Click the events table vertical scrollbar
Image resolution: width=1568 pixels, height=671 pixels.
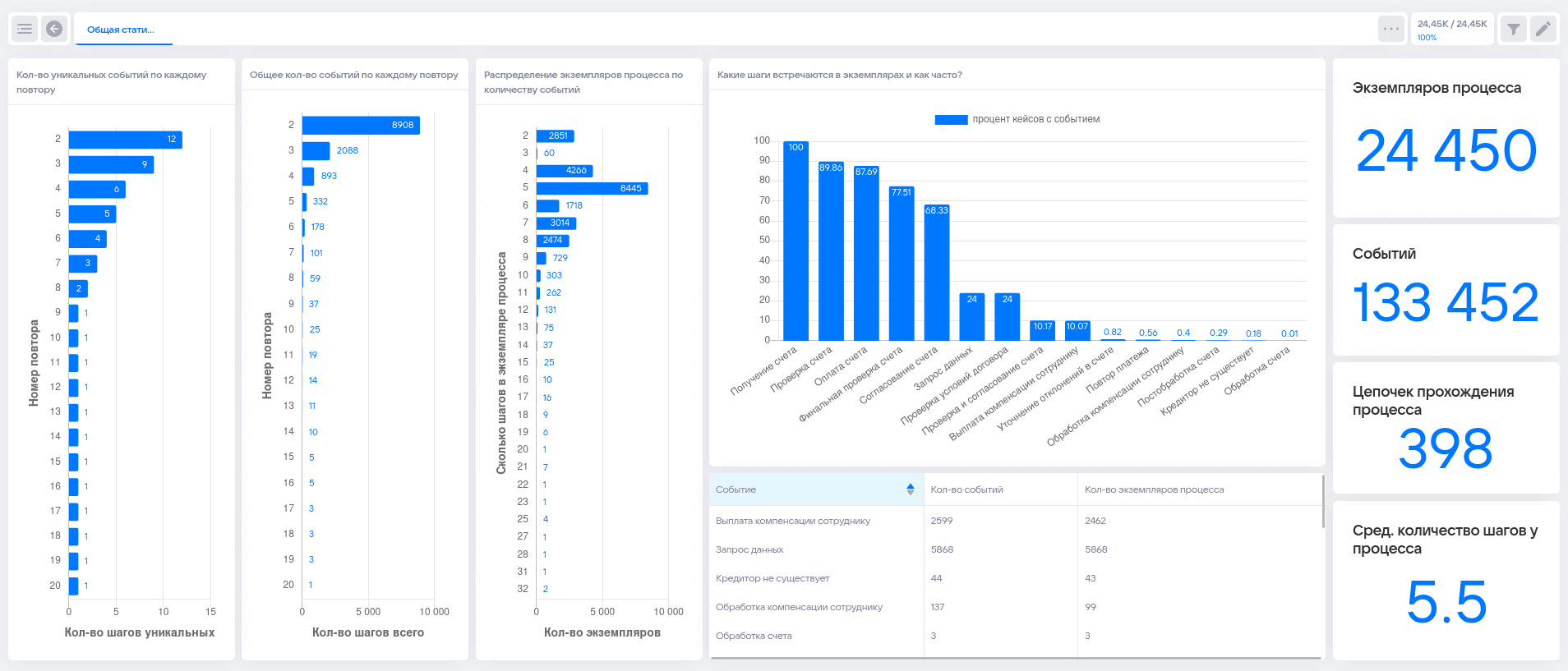click(x=1323, y=502)
